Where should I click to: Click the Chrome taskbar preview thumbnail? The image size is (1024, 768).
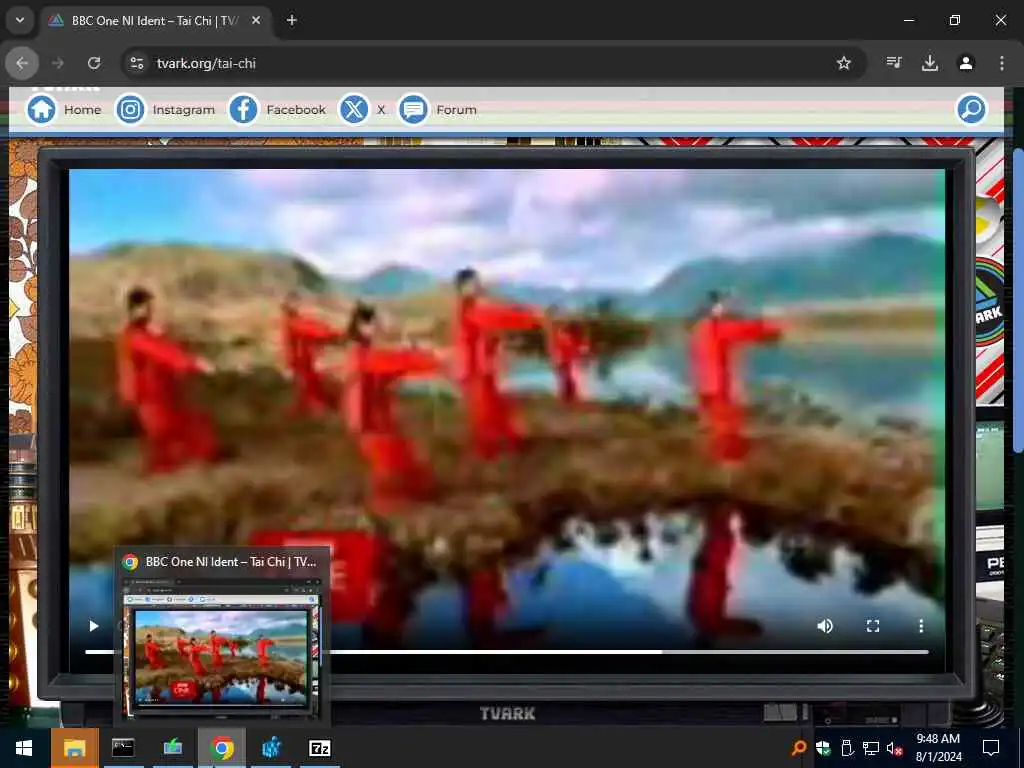tap(221, 647)
